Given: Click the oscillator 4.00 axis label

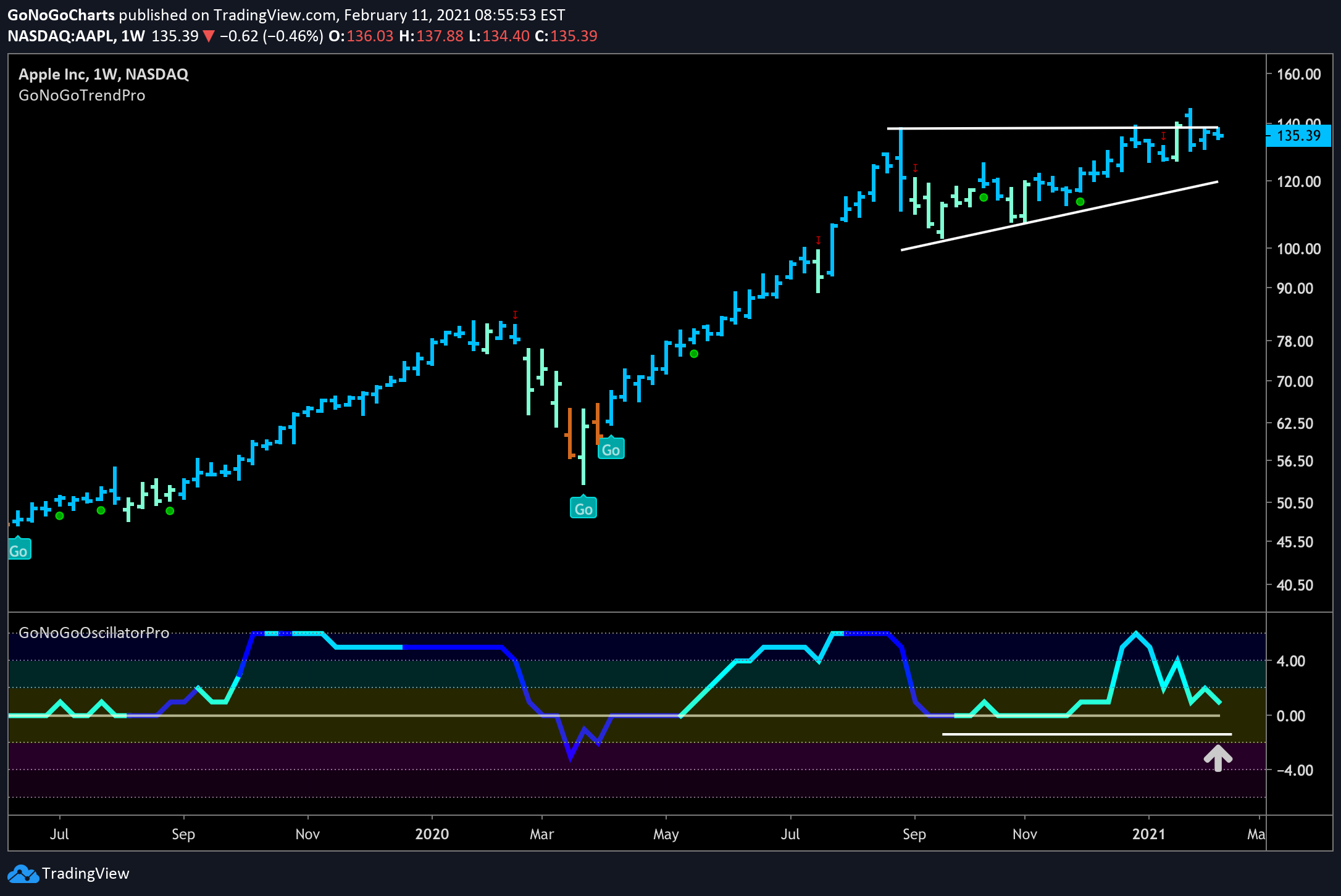Looking at the screenshot, I should point(1291,662).
